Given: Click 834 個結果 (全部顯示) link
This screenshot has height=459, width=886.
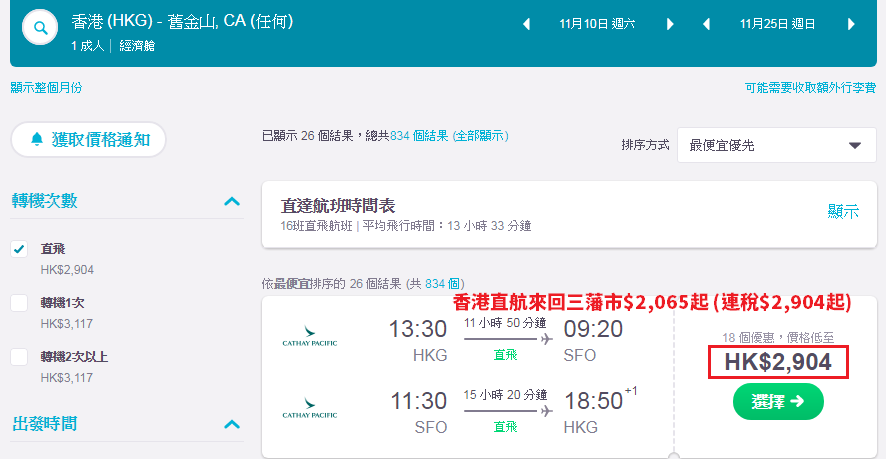Looking at the screenshot, I should 449,136.
